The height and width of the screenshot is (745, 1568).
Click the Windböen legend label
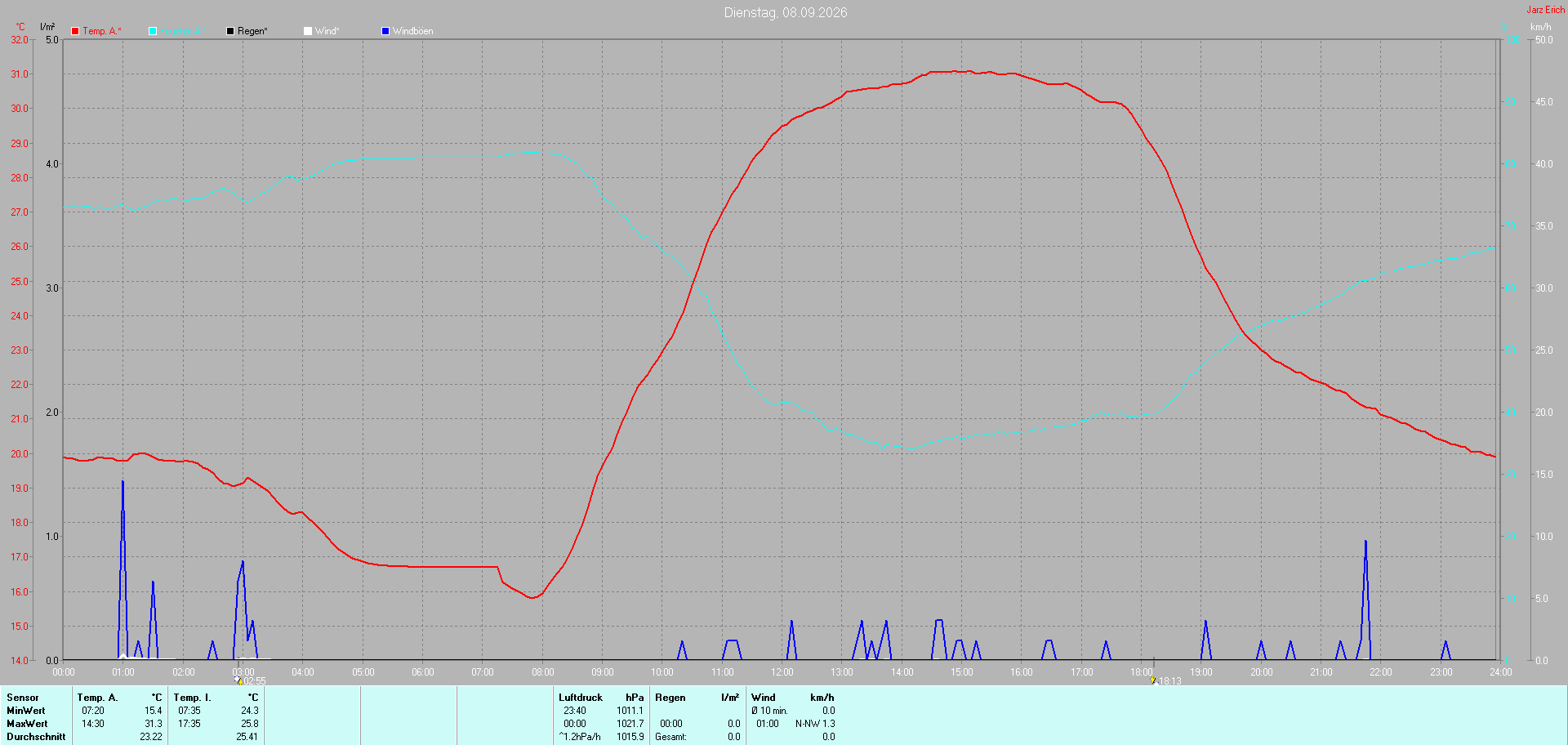[412, 31]
